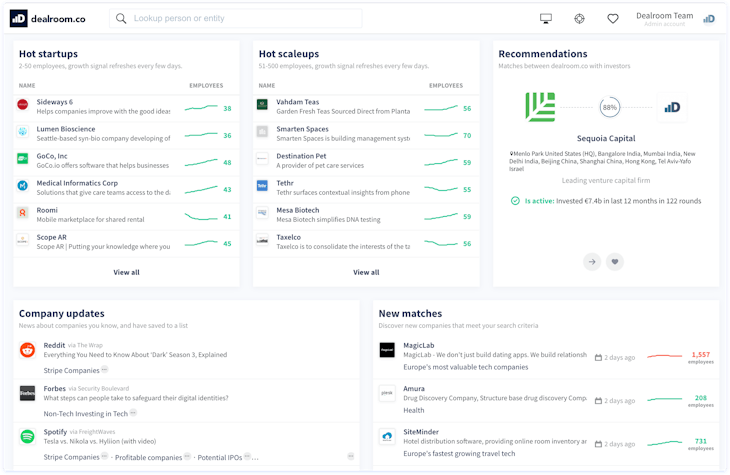Open Amura logo in New matches

click(x=387, y=394)
